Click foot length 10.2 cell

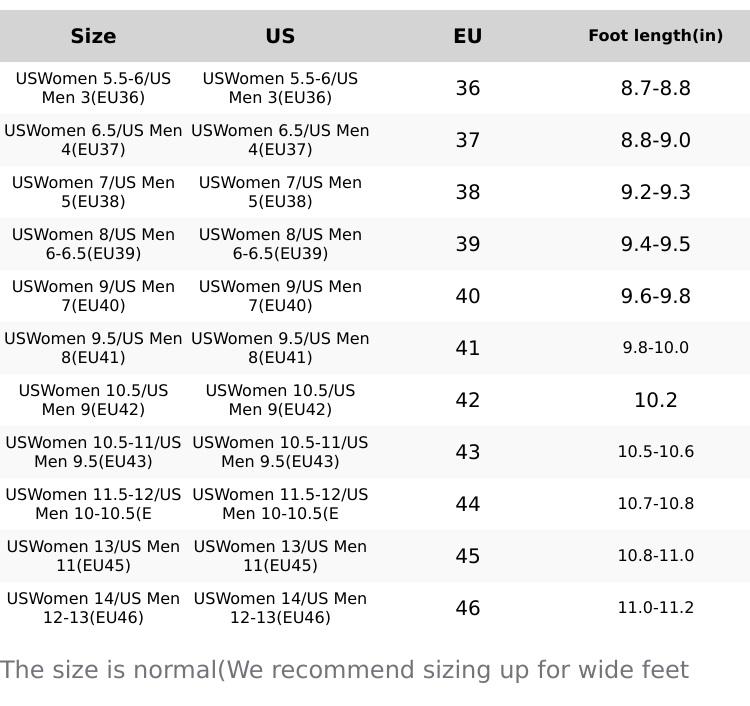pos(655,400)
